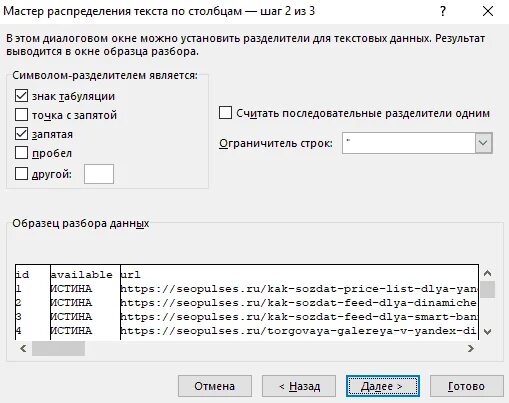Tick the 'другой' custom delimiter checkbox
Screen dimensions: 509x403
pos(21,174)
